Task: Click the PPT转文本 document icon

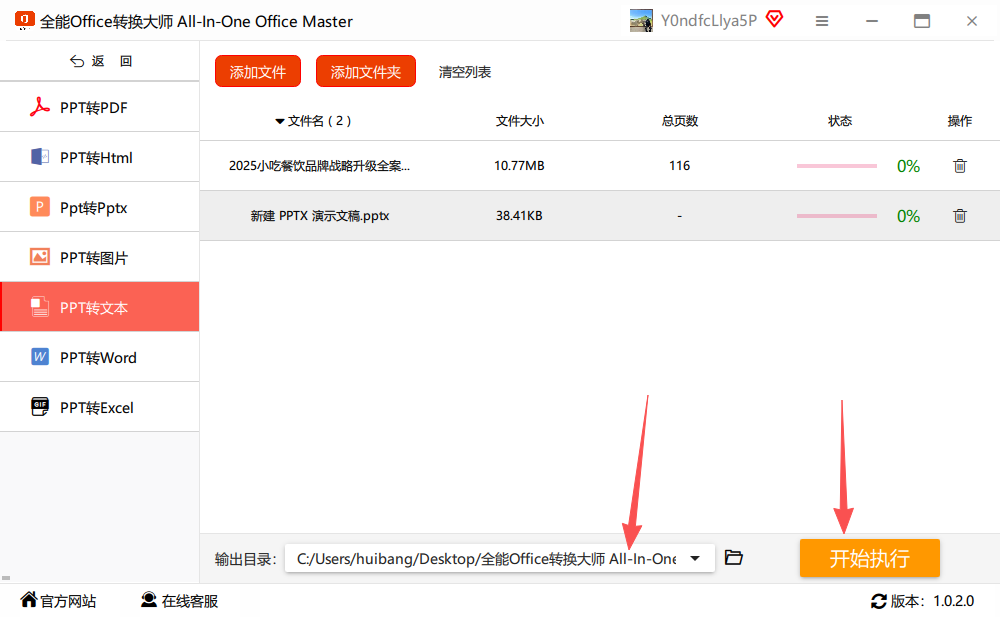Action: pyautogui.click(x=40, y=307)
